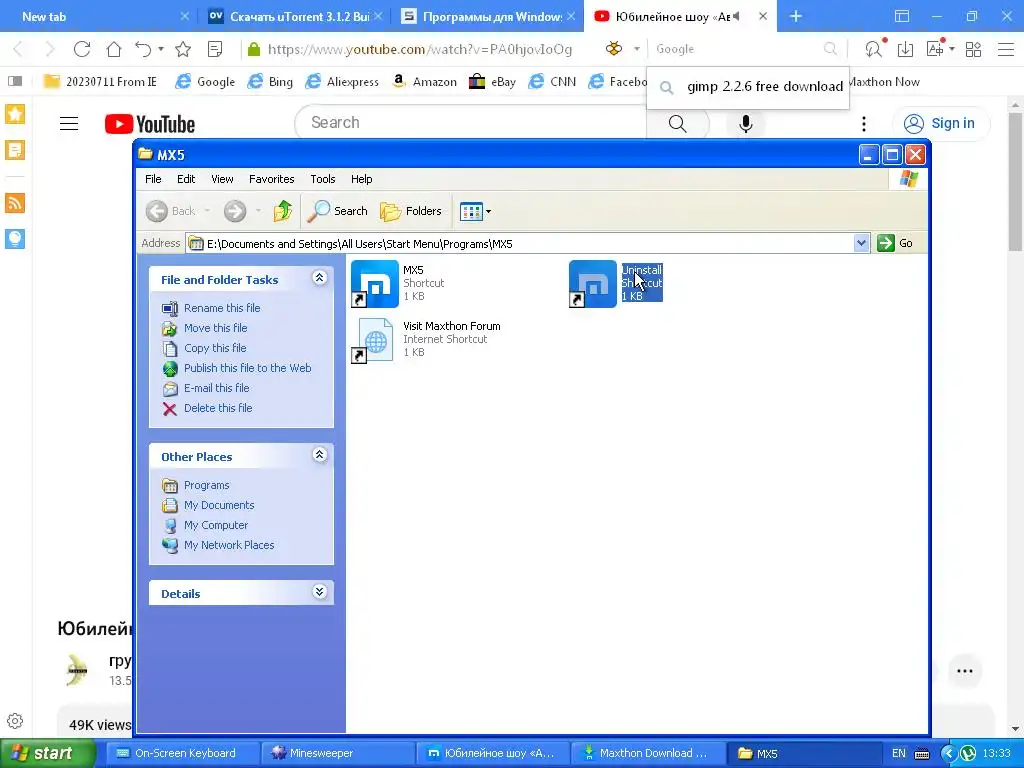Open the notes icon in left sidebar
The width and height of the screenshot is (1024, 768).
[15, 150]
